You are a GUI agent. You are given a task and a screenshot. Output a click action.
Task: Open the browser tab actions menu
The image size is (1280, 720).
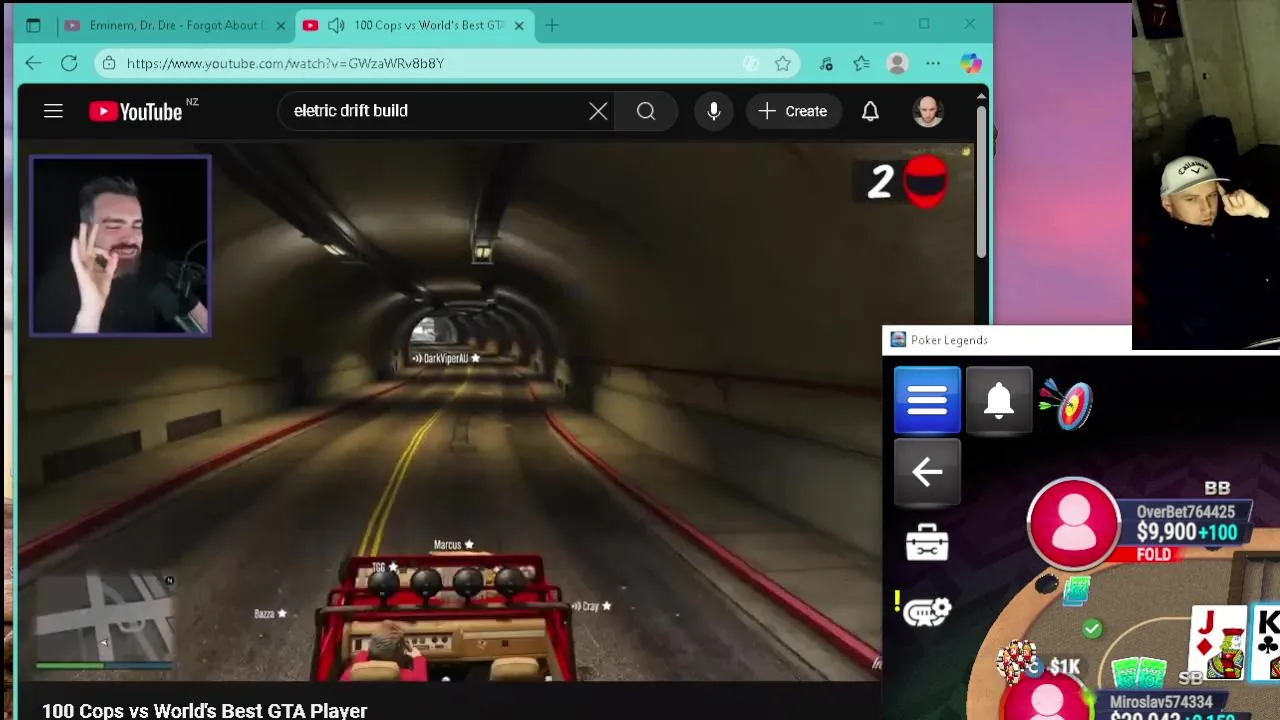[x=33, y=25]
